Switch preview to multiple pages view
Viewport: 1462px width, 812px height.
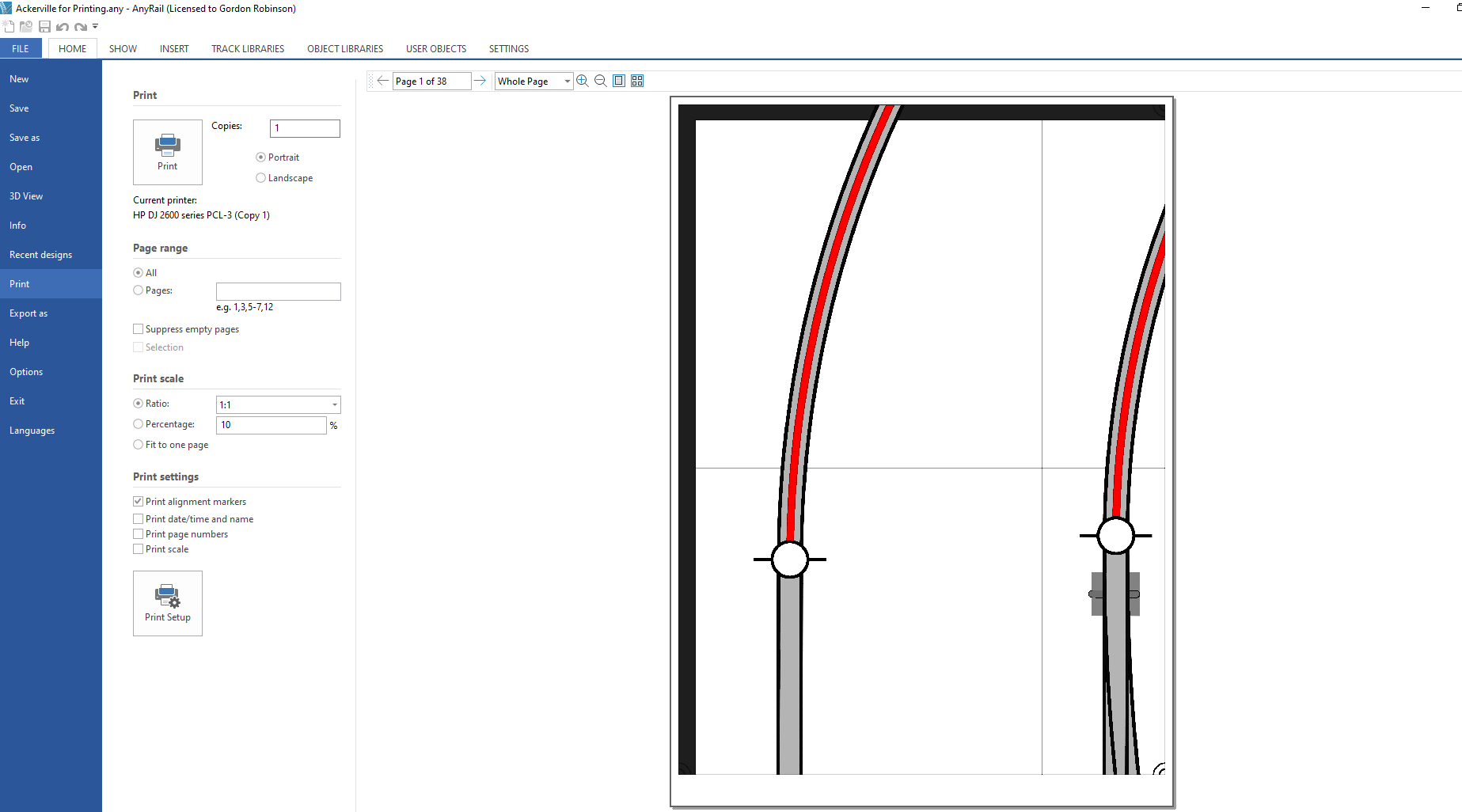point(637,81)
